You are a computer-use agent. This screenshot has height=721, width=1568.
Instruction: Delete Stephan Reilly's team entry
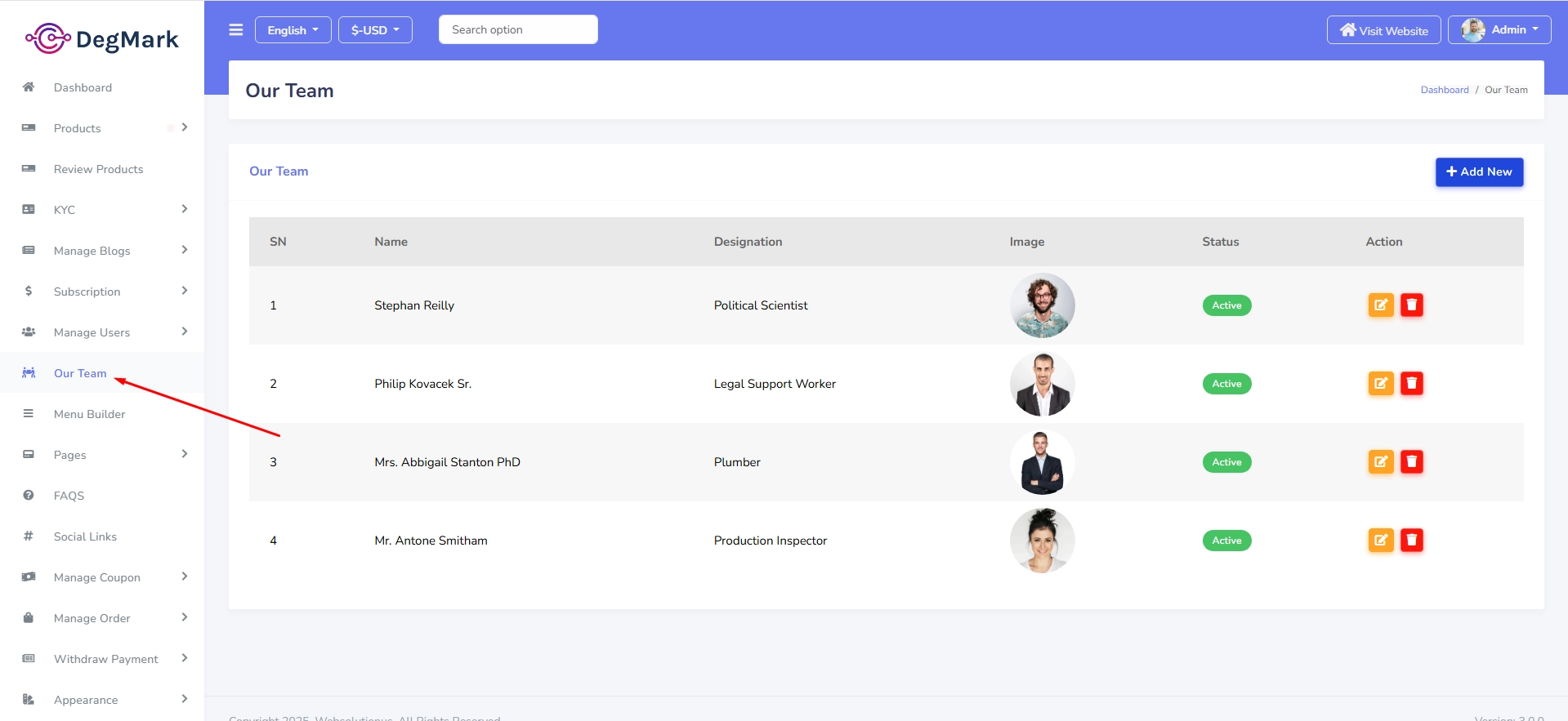1412,305
